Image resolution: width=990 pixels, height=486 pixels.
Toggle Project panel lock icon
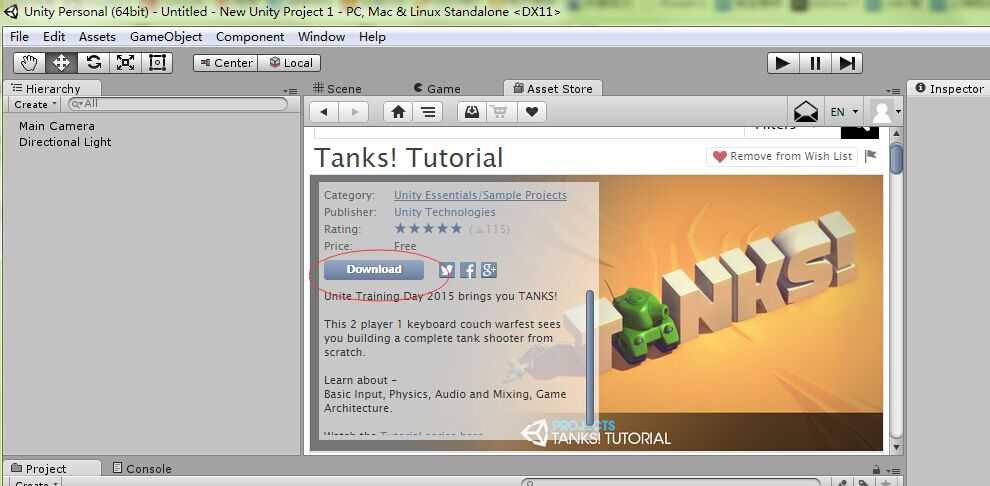tap(876, 470)
